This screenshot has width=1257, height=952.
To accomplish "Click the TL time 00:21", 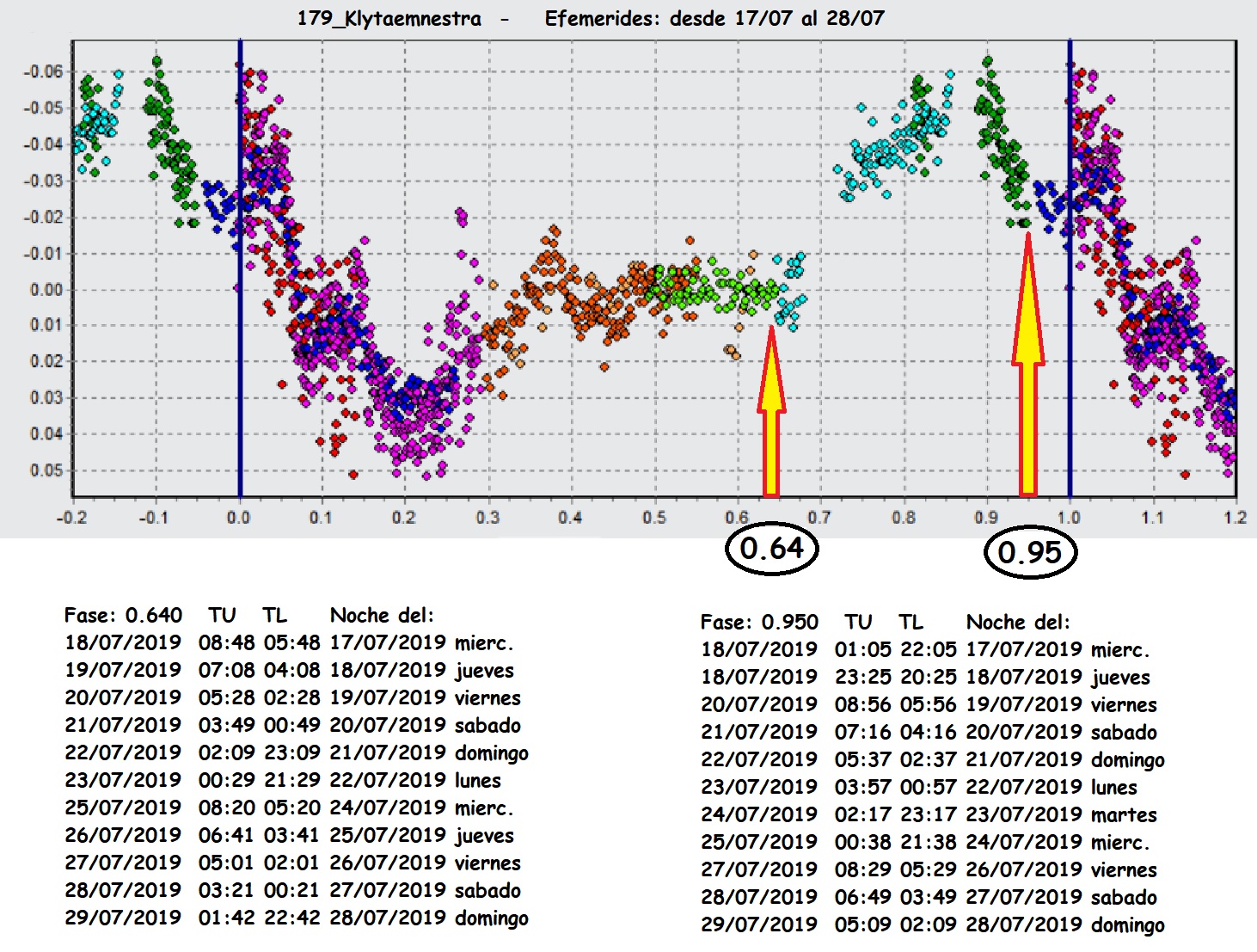I will [x=292, y=891].
